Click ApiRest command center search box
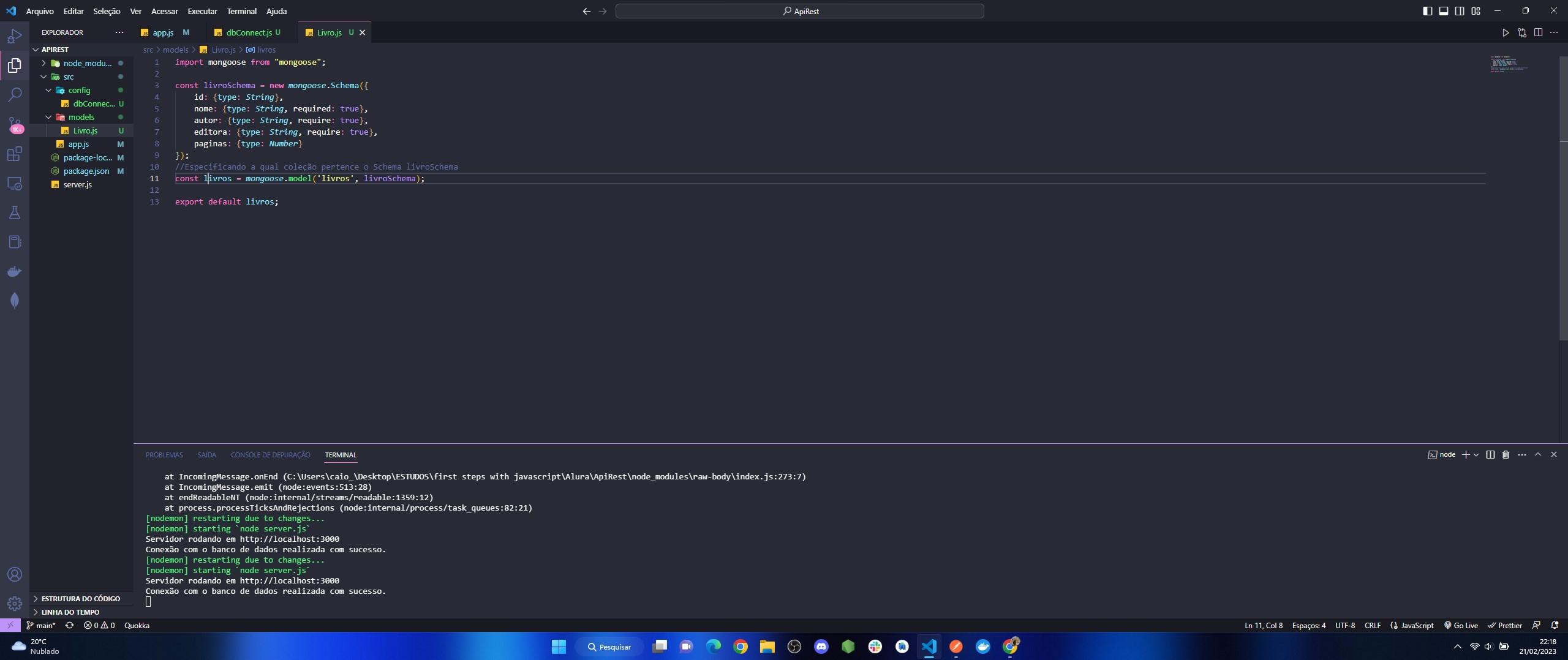Image resolution: width=1568 pixels, height=660 pixels. [x=800, y=11]
